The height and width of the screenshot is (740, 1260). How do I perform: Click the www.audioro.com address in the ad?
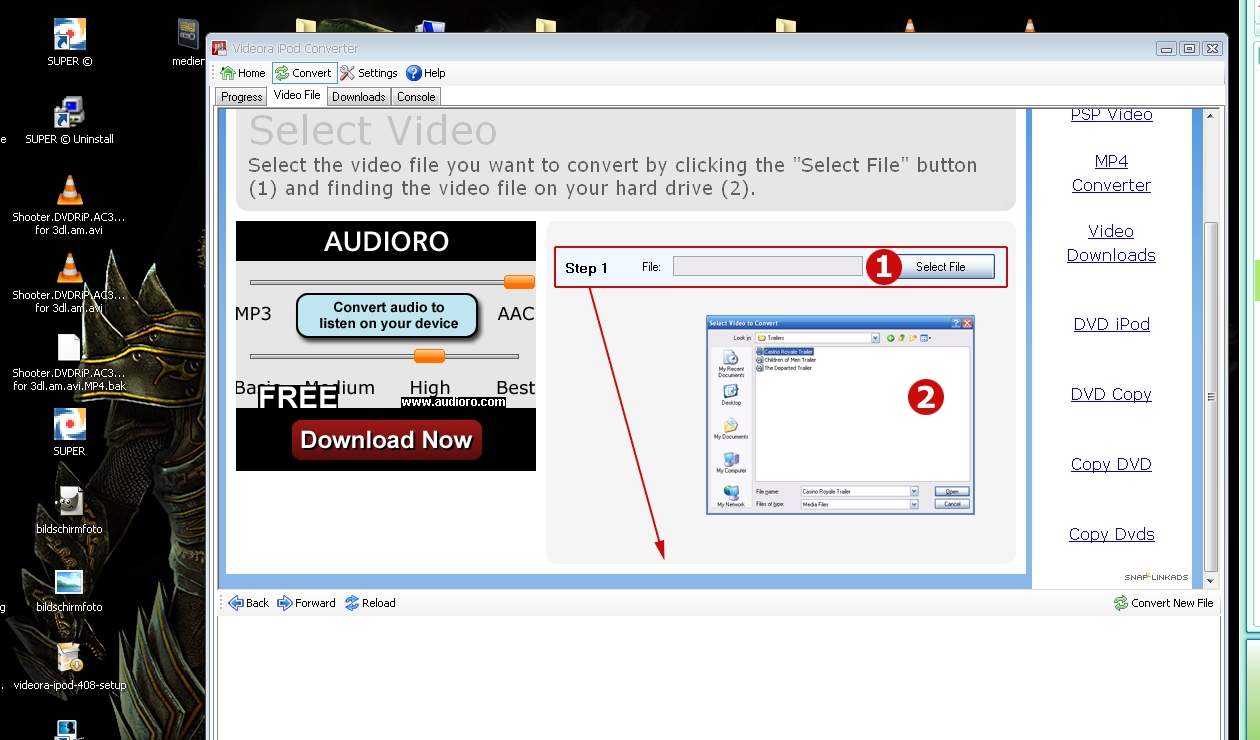[453, 402]
